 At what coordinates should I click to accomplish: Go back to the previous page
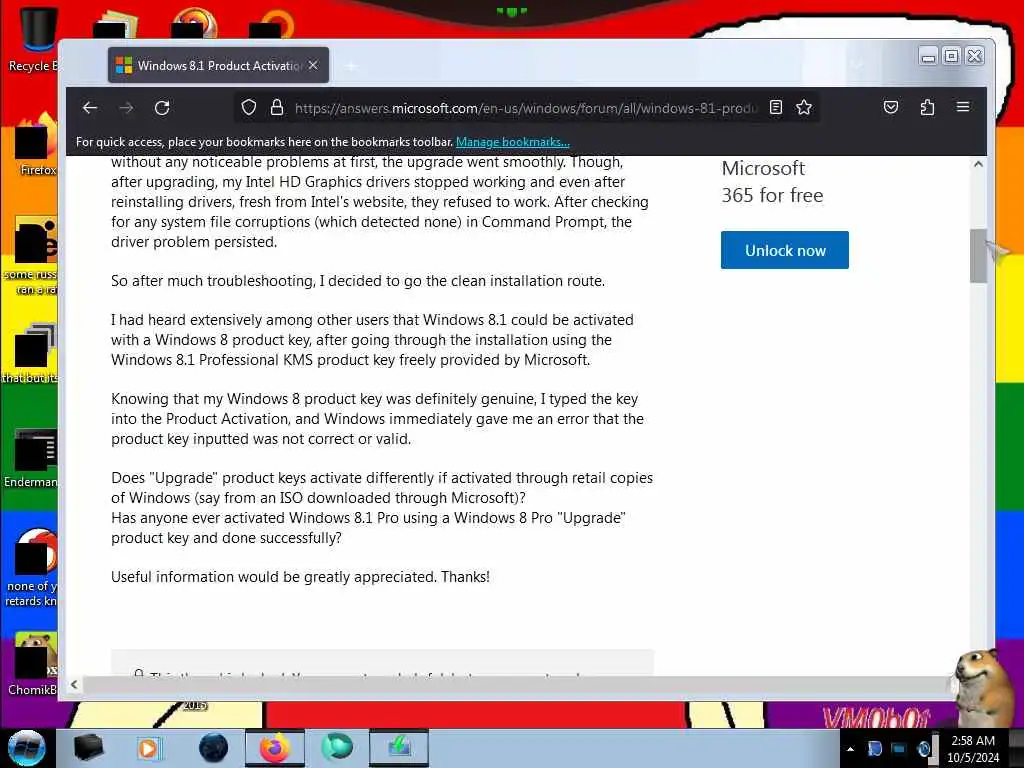90,108
